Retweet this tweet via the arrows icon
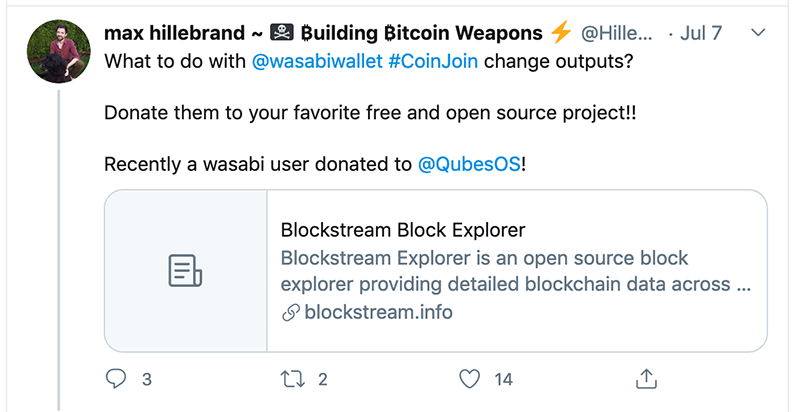Image resolution: width=800 pixels, height=412 pixels. click(293, 379)
